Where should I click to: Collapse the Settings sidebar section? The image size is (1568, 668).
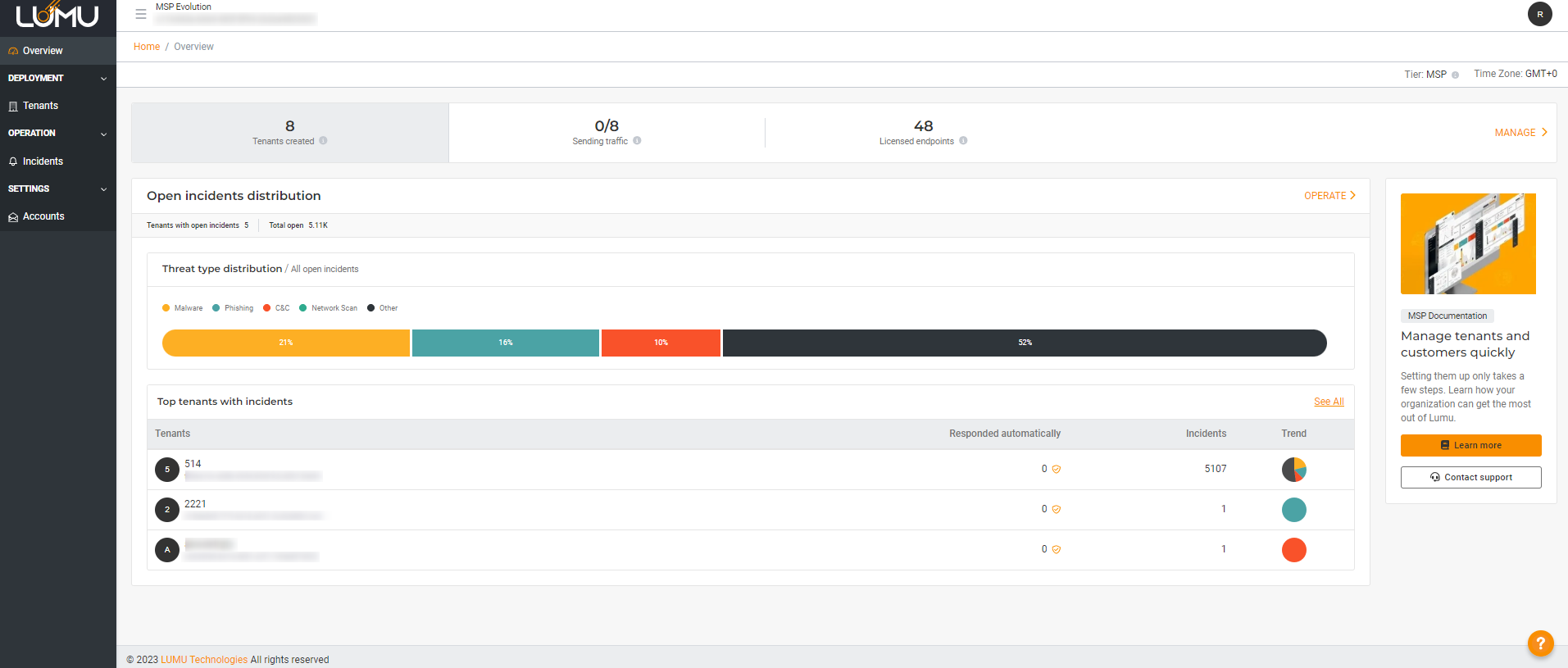(x=103, y=189)
